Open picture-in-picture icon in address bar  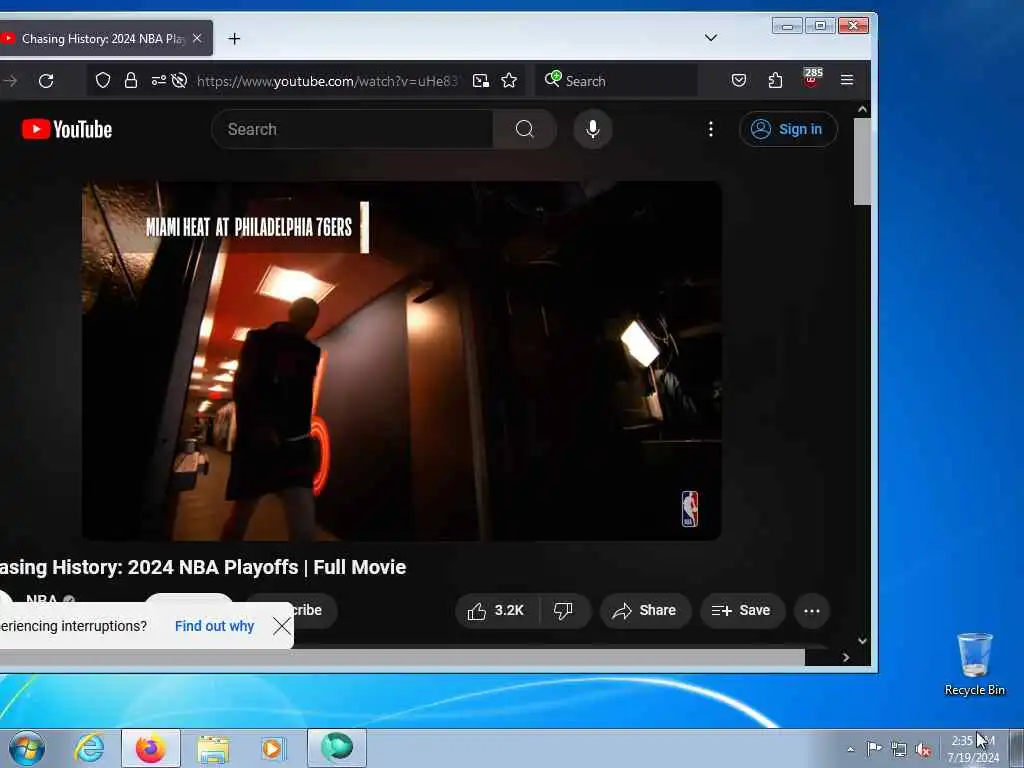481,80
